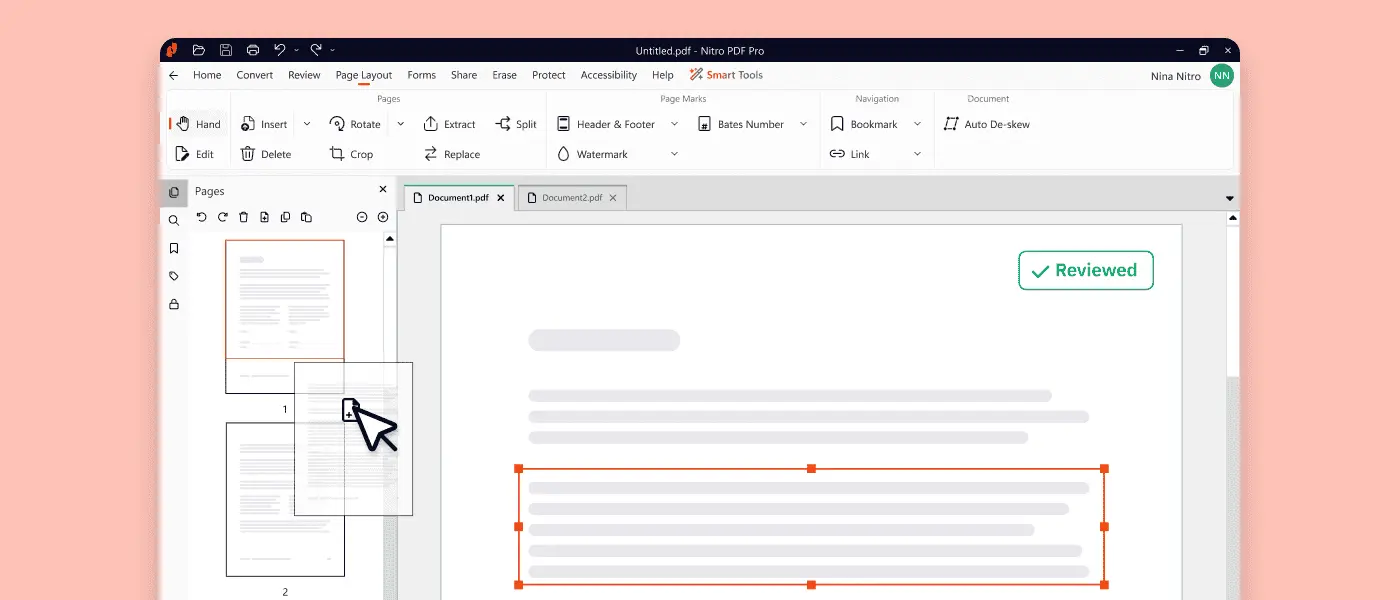Open Pages pane from sidebar icon
Screen dimensions: 1400x600
pyautogui.click(x=174, y=192)
